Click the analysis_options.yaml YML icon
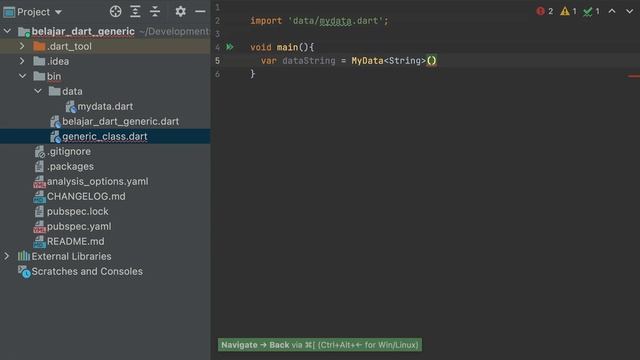This screenshot has width=640, height=360. pyautogui.click(x=39, y=182)
